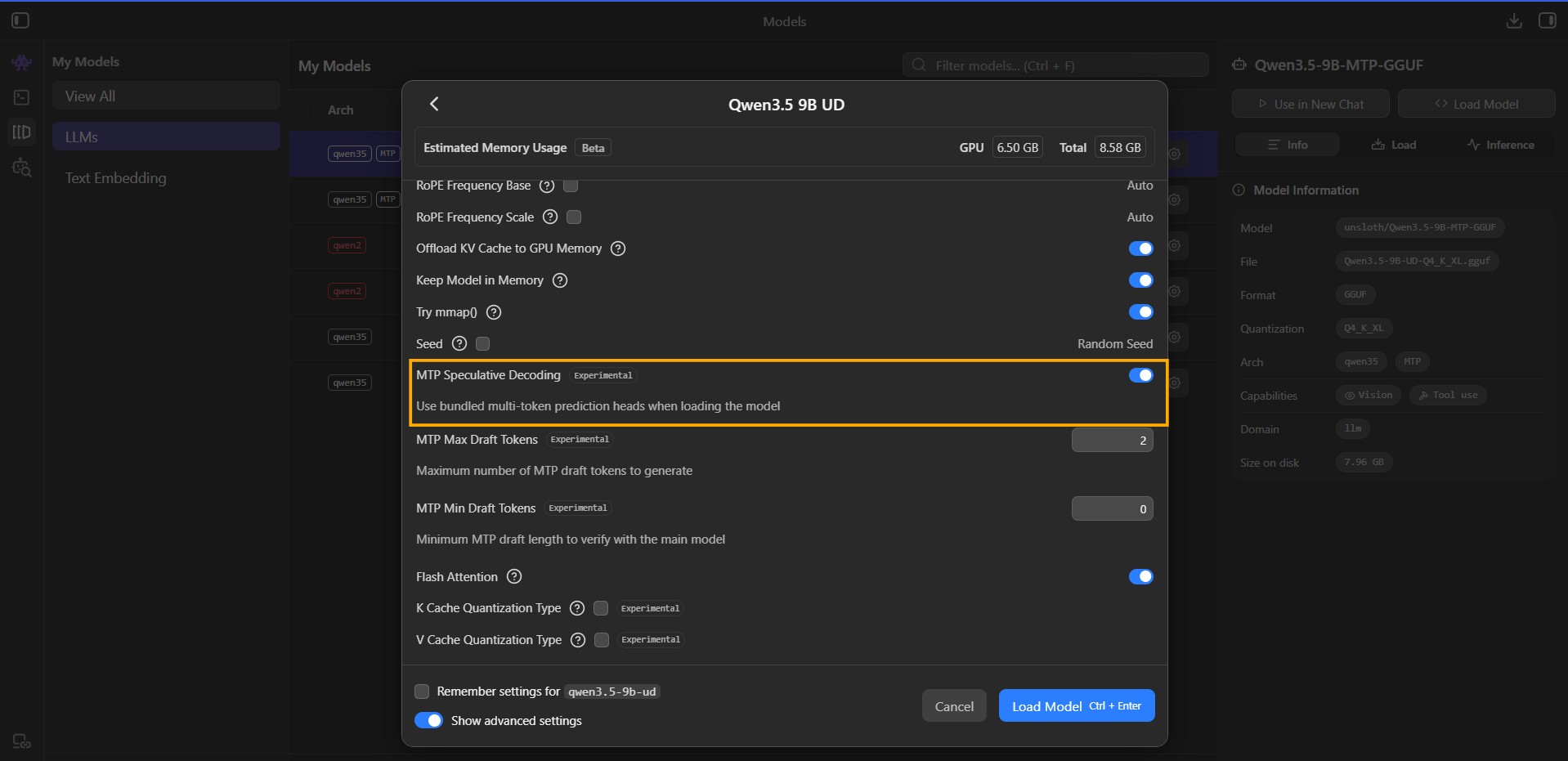The image size is (1568, 761).
Task: Click the Beta badge next to memory usage
Action: [593, 148]
